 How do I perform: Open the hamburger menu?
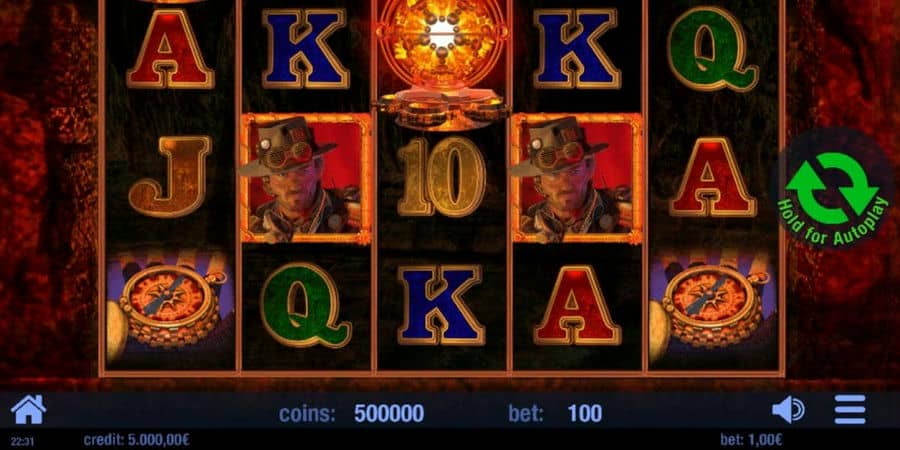[849, 409]
